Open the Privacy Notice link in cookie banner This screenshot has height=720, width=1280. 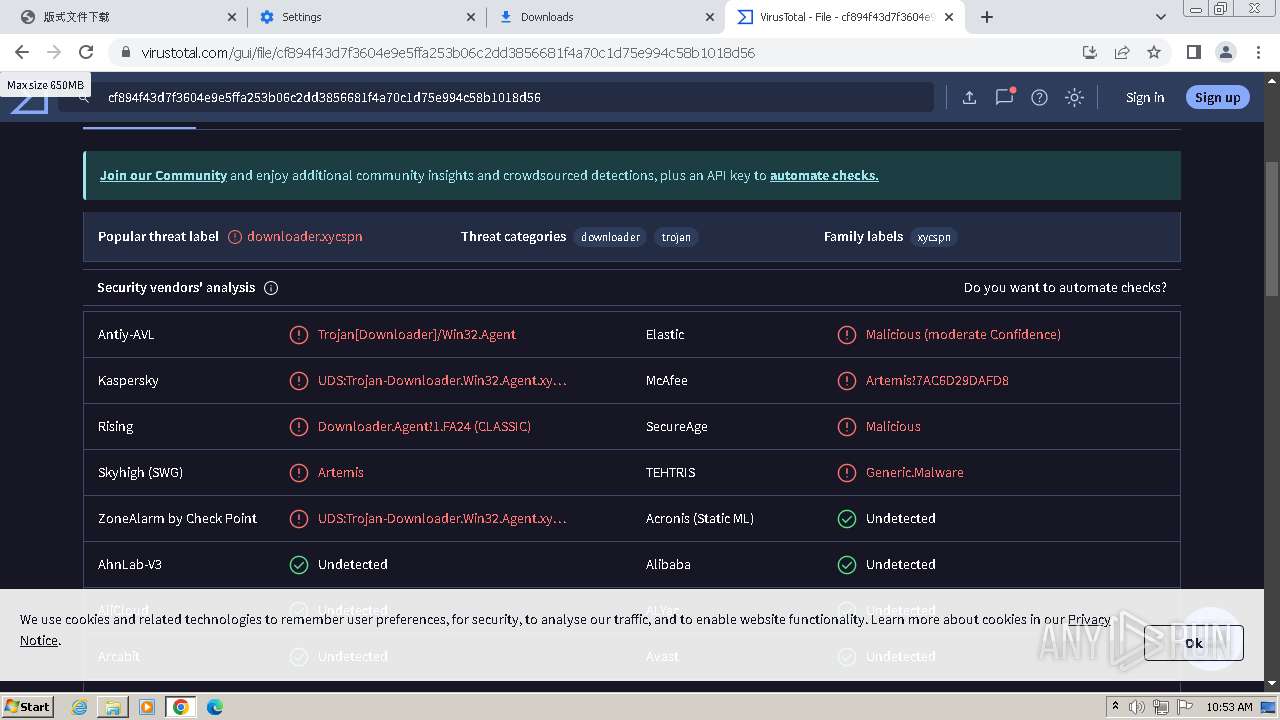1089,619
